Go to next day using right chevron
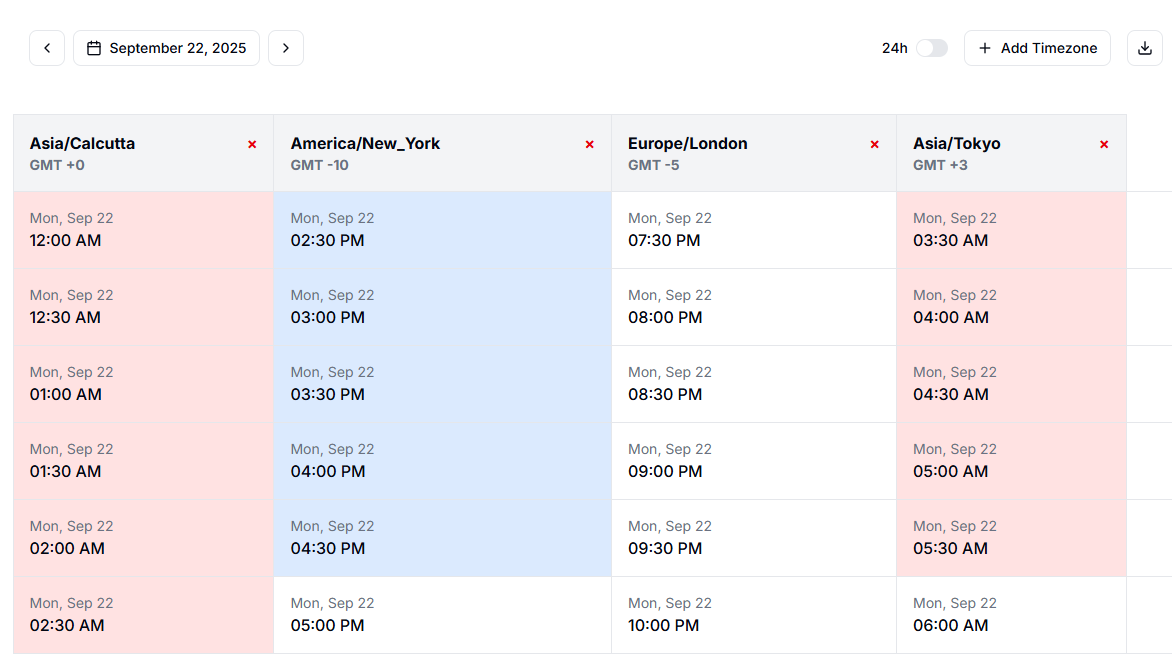This screenshot has width=1172, height=654. coord(286,48)
